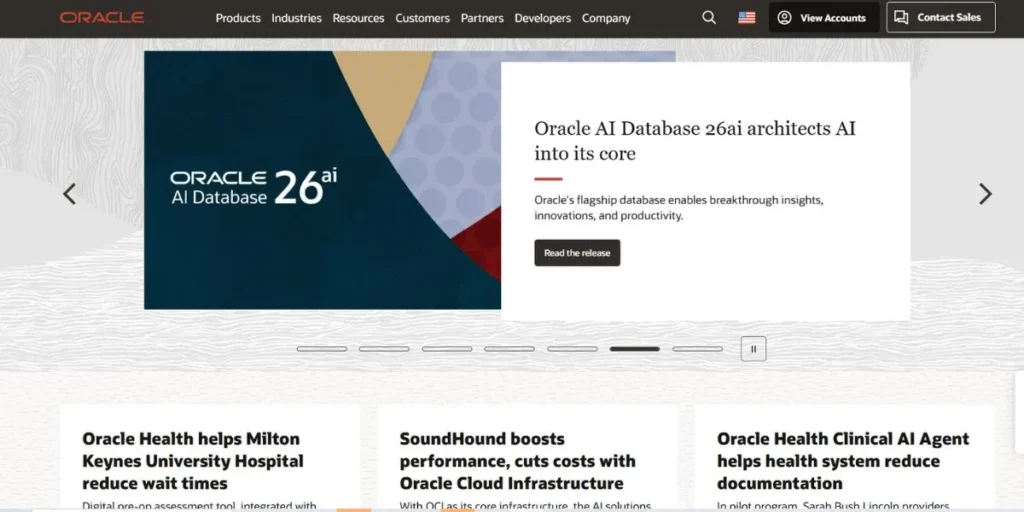Select the US flag country icon
The image size is (1024, 512).
point(746,18)
